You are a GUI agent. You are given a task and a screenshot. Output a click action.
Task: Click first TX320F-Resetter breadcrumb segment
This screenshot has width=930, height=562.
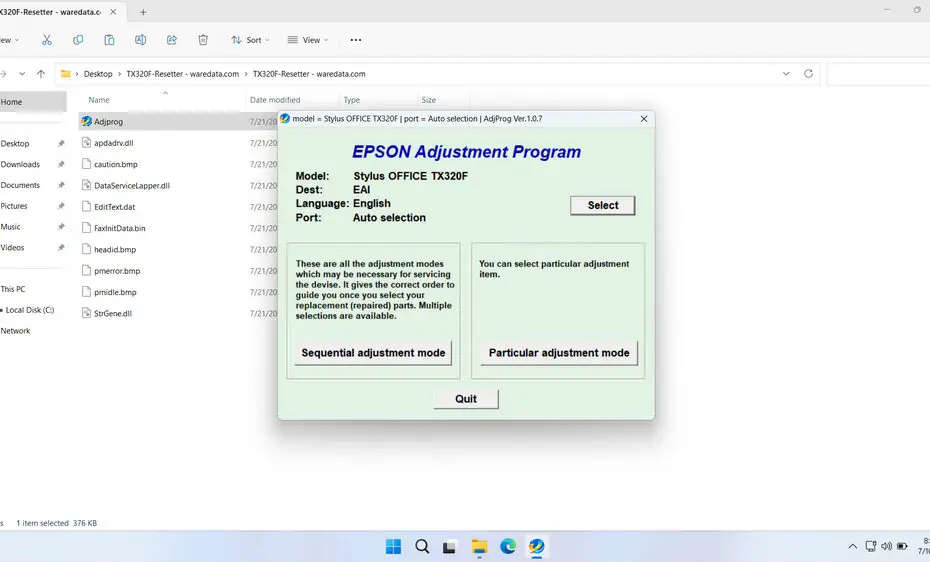pos(183,74)
